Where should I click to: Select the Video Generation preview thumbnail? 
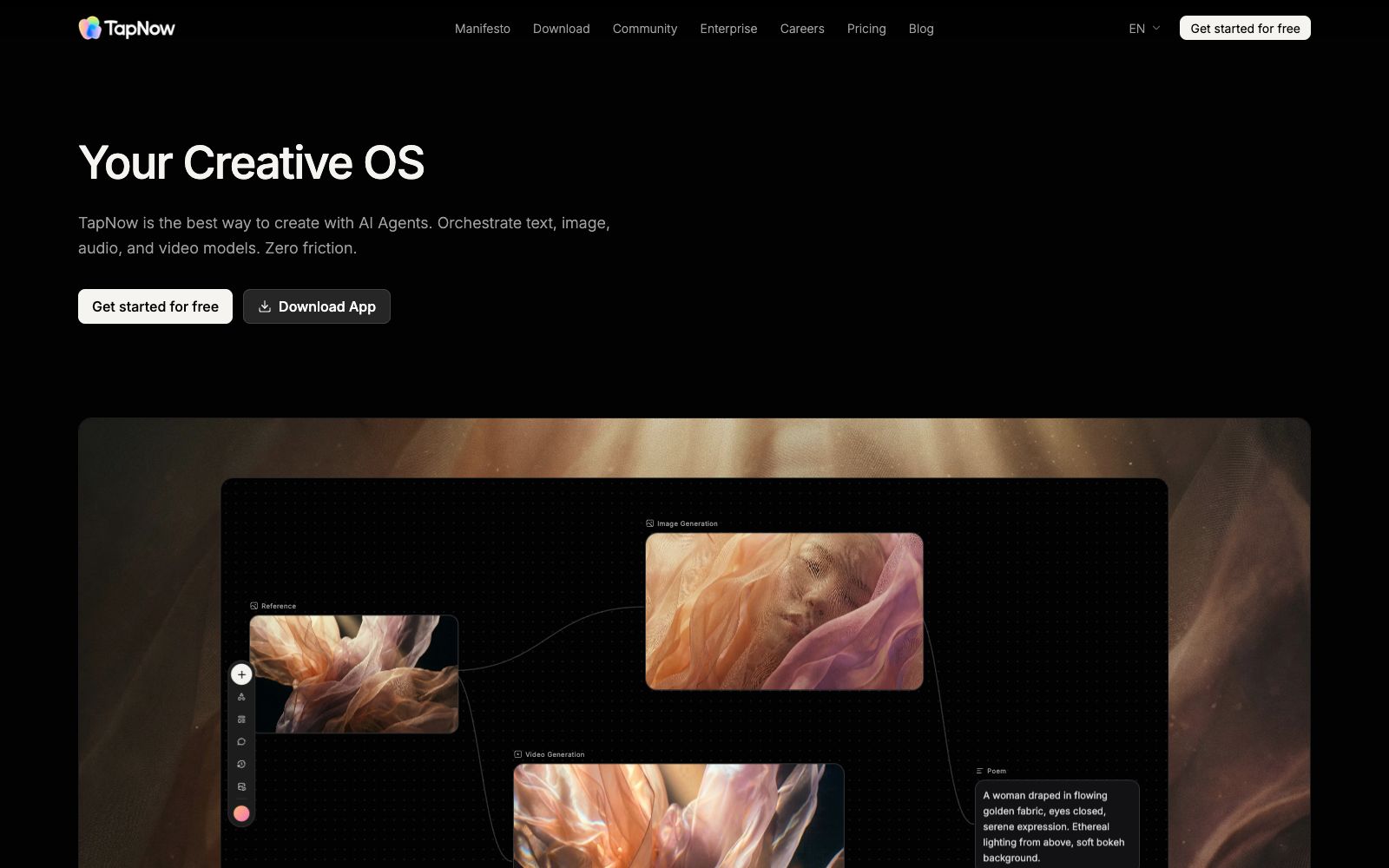679,816
